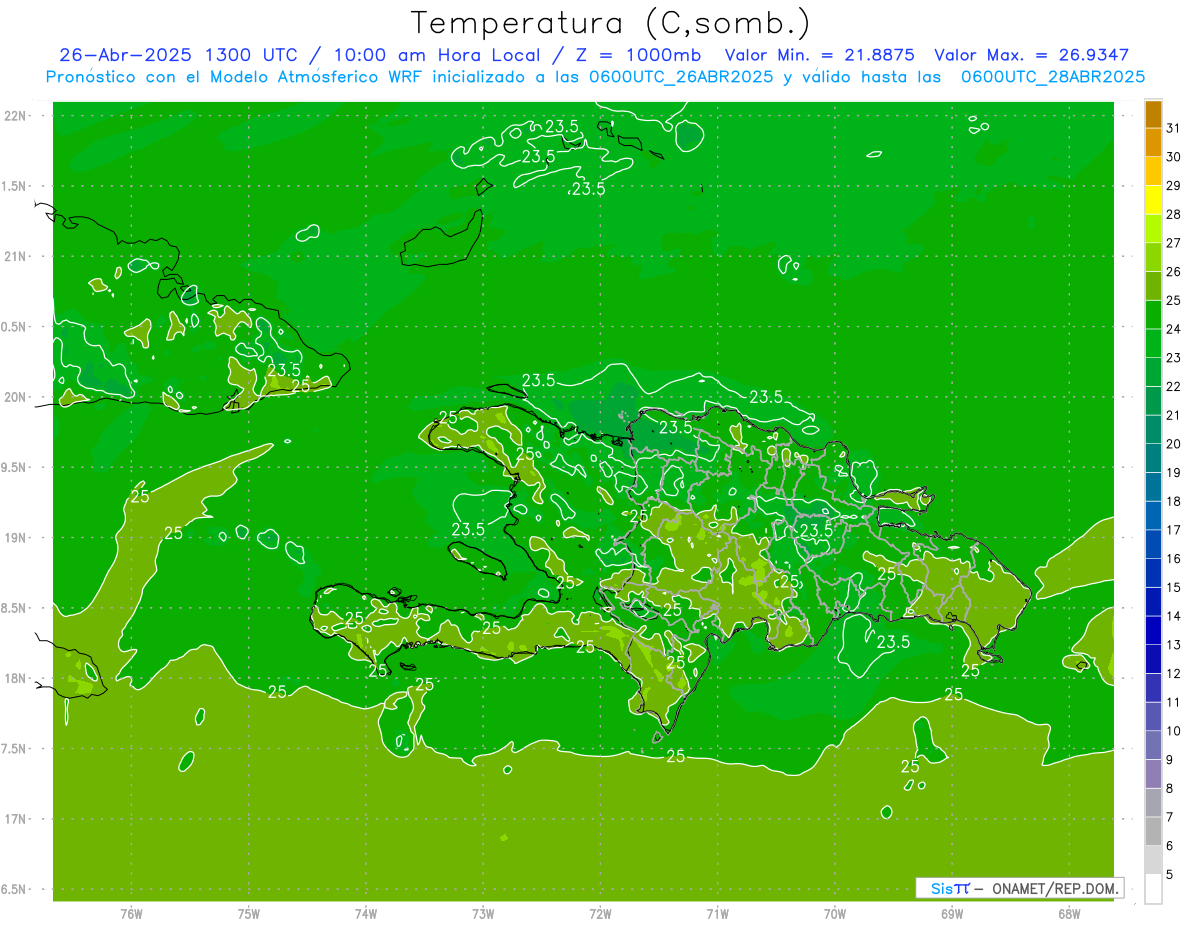Click the '15' value on the color scale
Viewport: 1200px width, 927px height.
coord(1173,587)
